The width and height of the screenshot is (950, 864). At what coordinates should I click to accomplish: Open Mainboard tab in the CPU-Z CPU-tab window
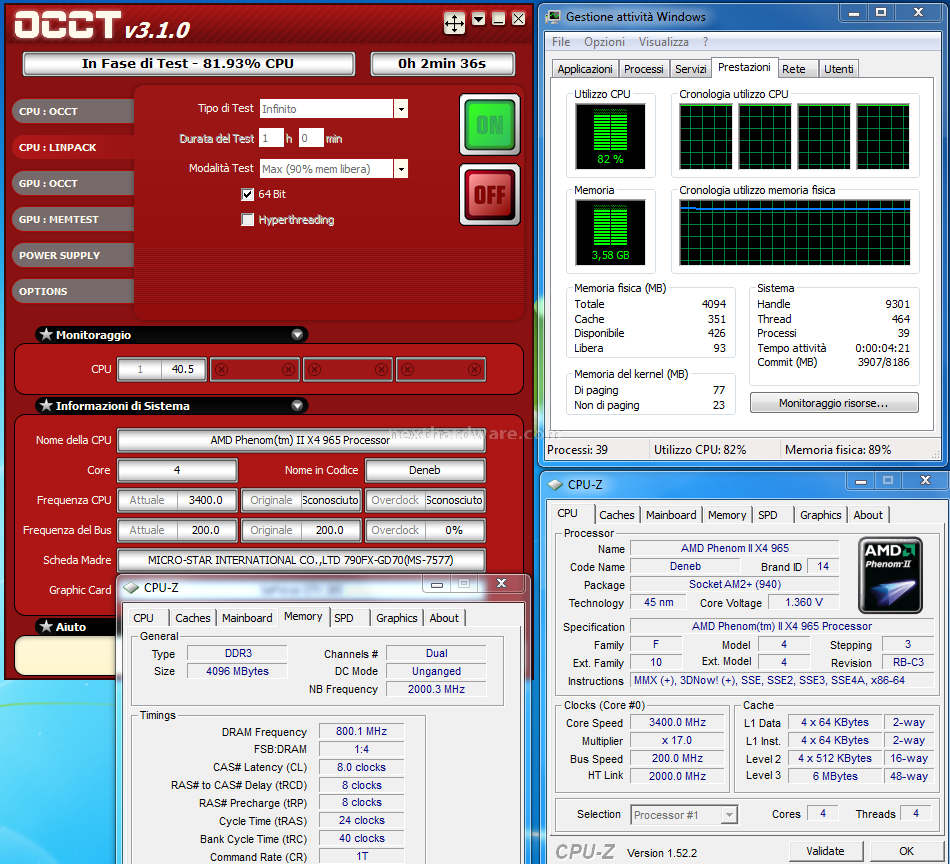pos(671,515)
